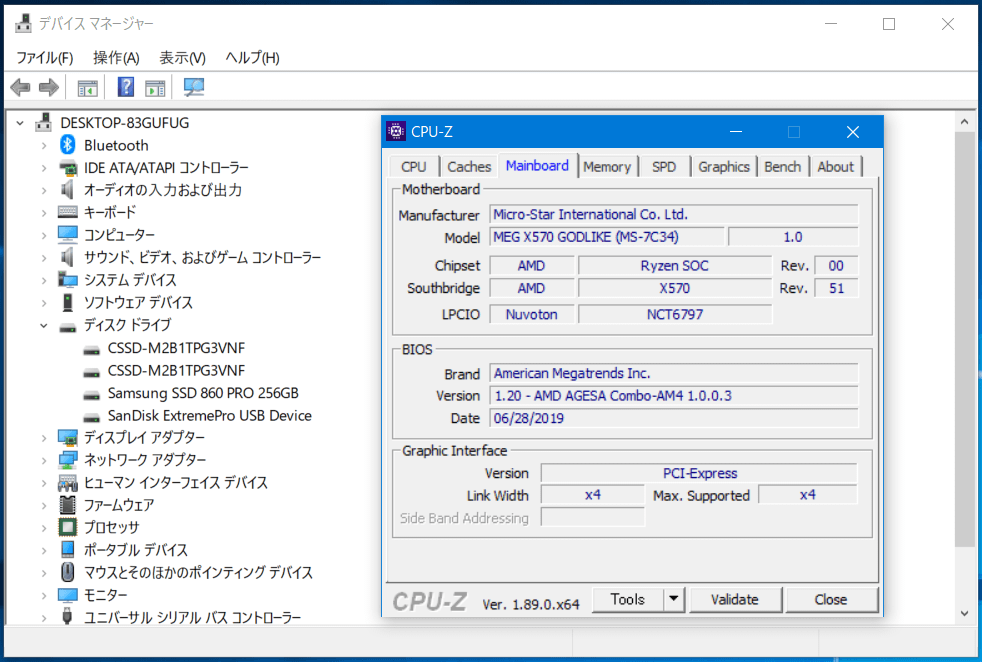Screen dimensions: 982x662
Task: Click the IDE ATA/ATAPI controller icon
Action: [x=68, y=168]
